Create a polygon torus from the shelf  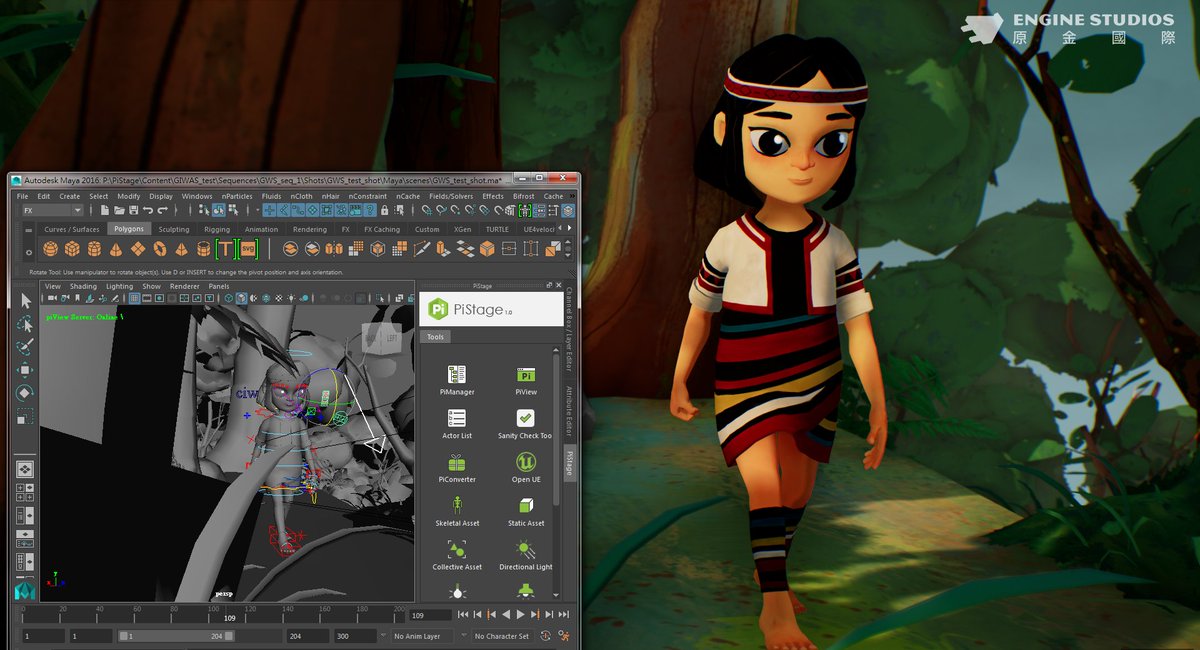point(160,248)
